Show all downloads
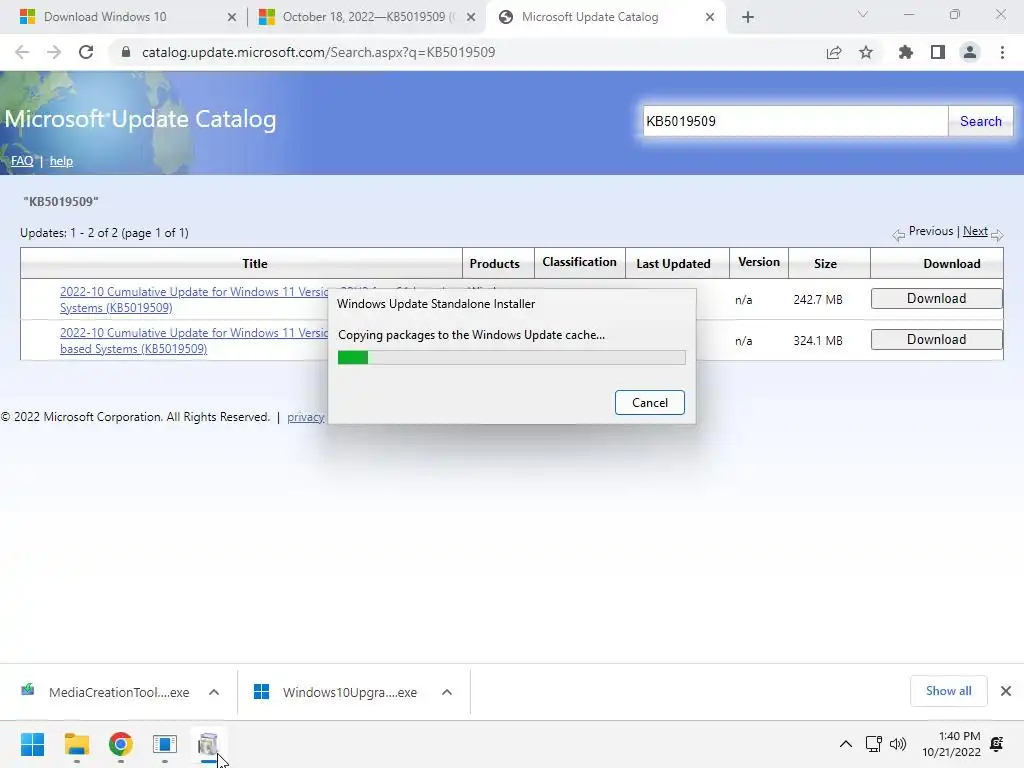 [x=948, y=691]
